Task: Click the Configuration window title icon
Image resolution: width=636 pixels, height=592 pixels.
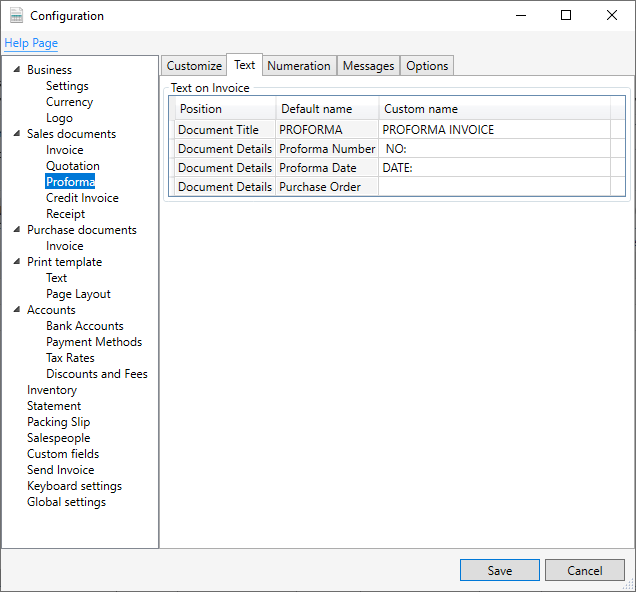Action: click(16, 15)
